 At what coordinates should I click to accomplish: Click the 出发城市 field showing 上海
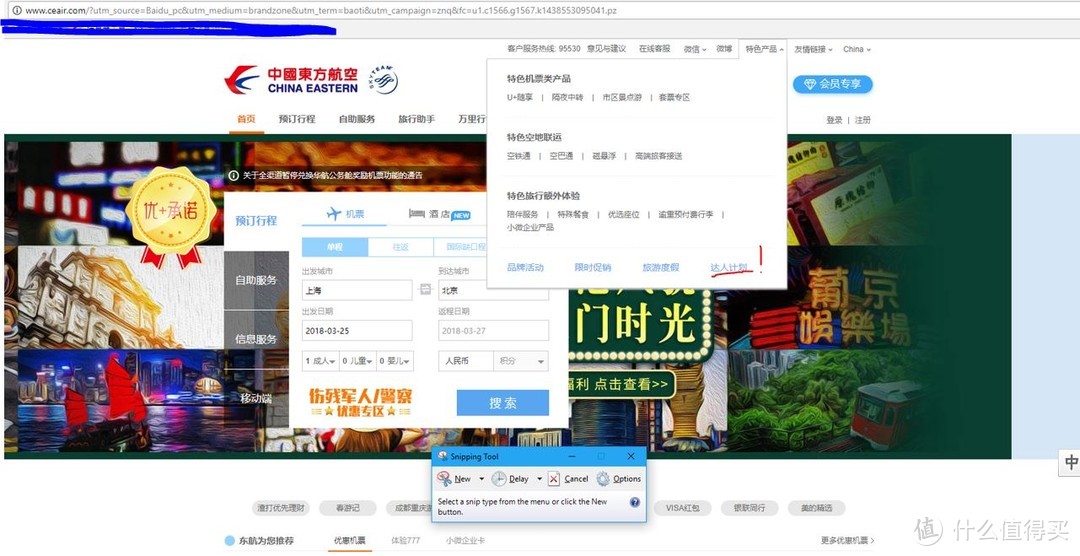coord(357,290)
